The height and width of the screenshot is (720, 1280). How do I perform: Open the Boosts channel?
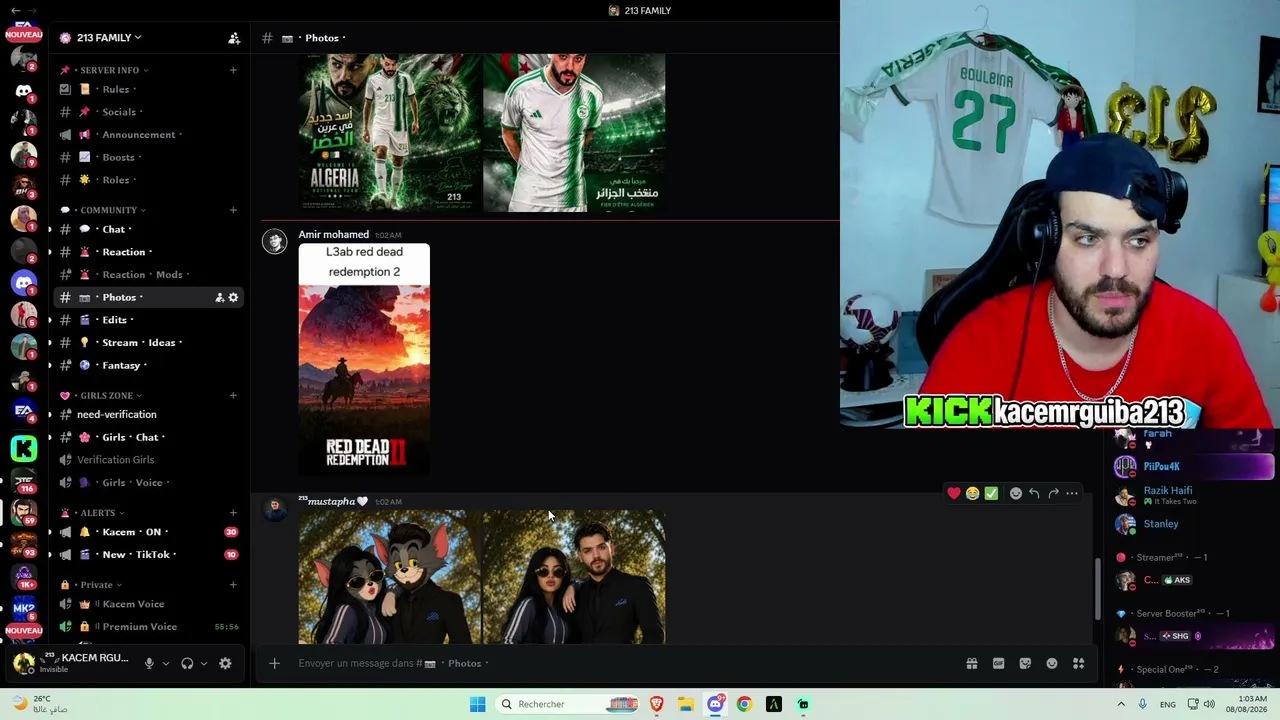[x=148, y=157]
